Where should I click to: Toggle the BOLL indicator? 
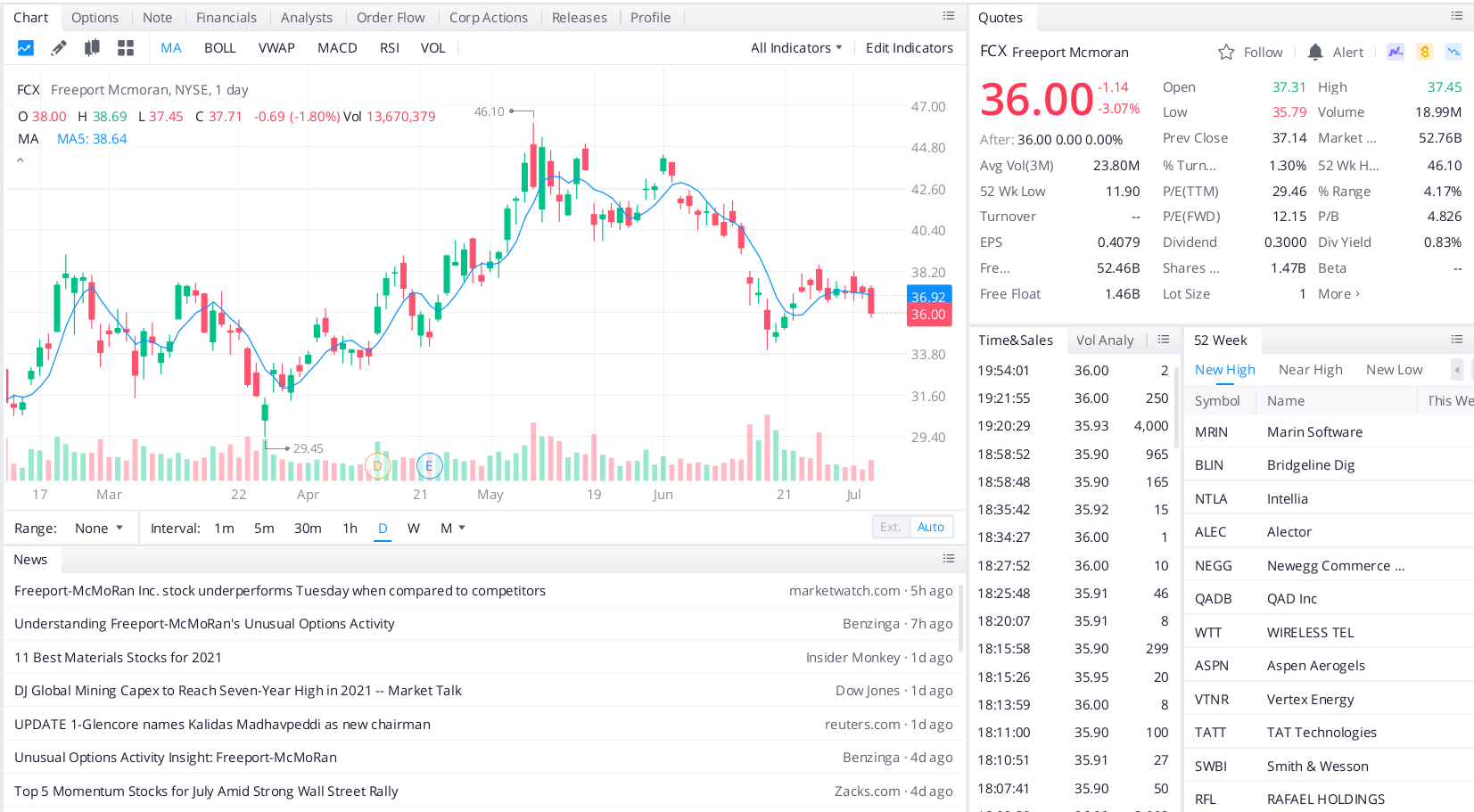pos(220,48)
